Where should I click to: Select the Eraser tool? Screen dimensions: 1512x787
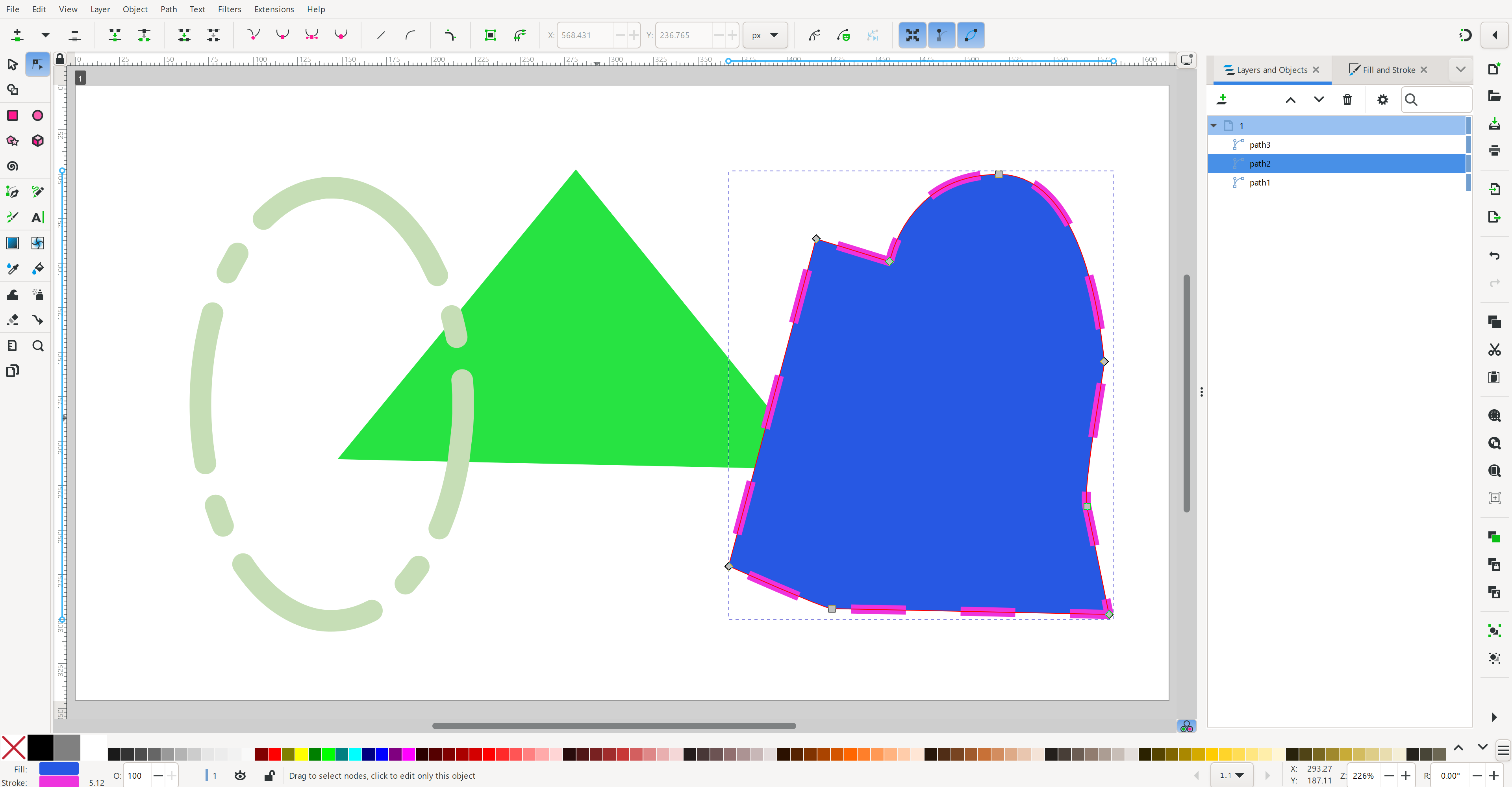[x=12, y=319]
